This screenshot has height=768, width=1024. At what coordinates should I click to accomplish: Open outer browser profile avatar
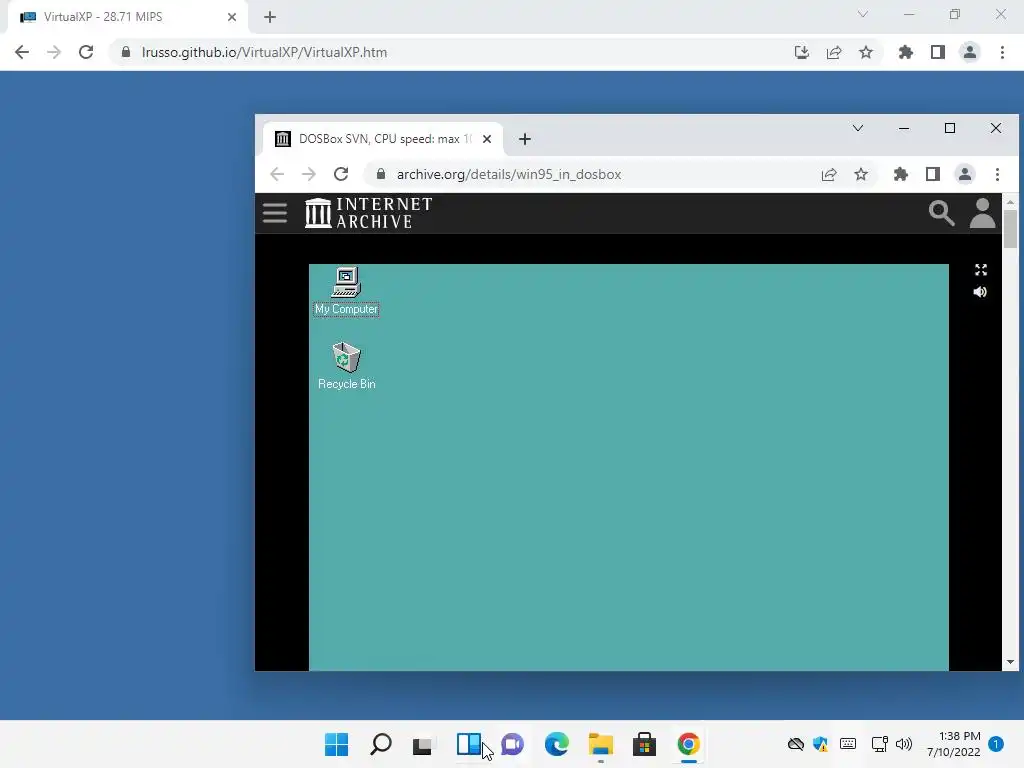pyautogui.click(x=970, y=52)
